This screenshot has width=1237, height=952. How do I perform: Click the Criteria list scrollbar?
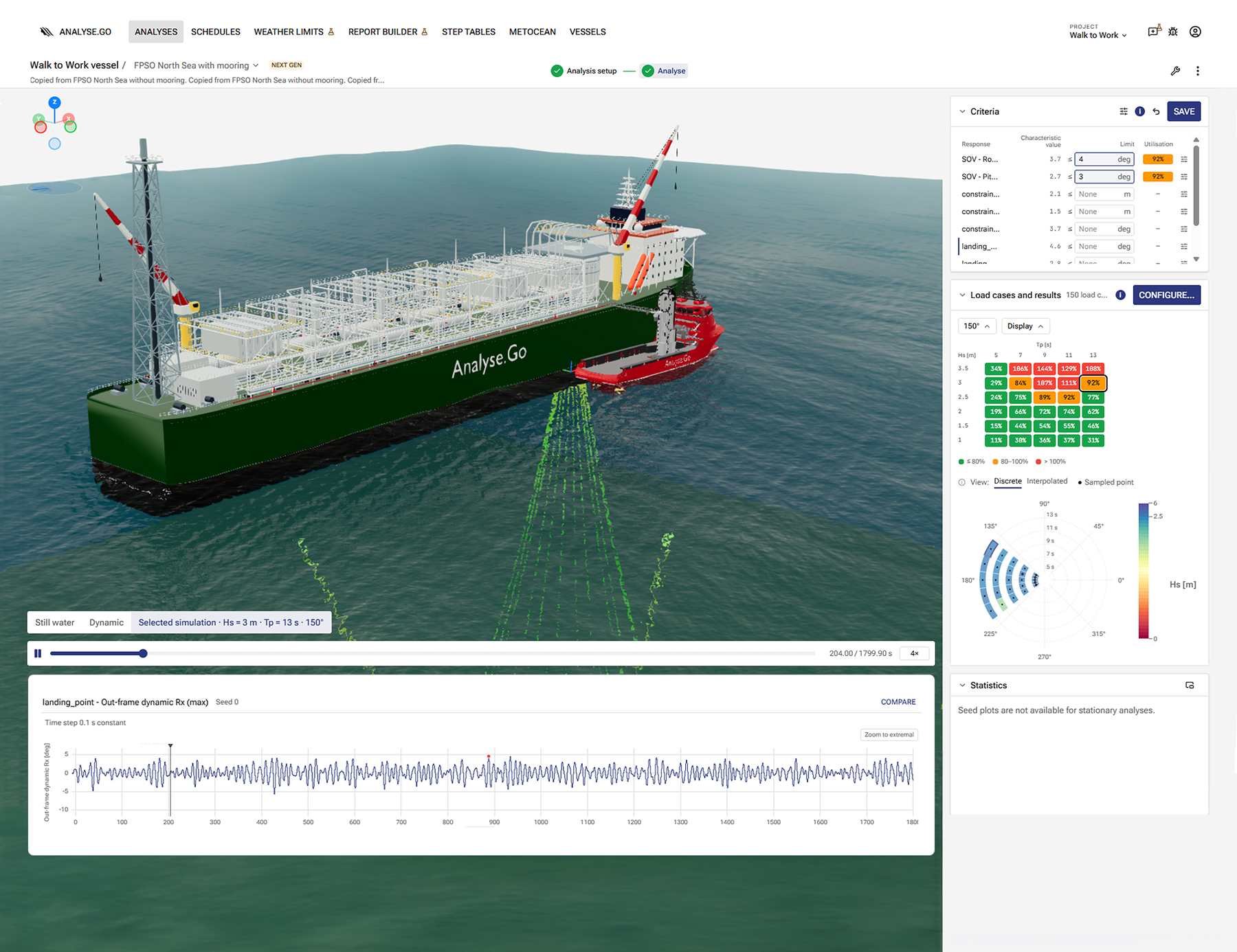[1196, 185]
